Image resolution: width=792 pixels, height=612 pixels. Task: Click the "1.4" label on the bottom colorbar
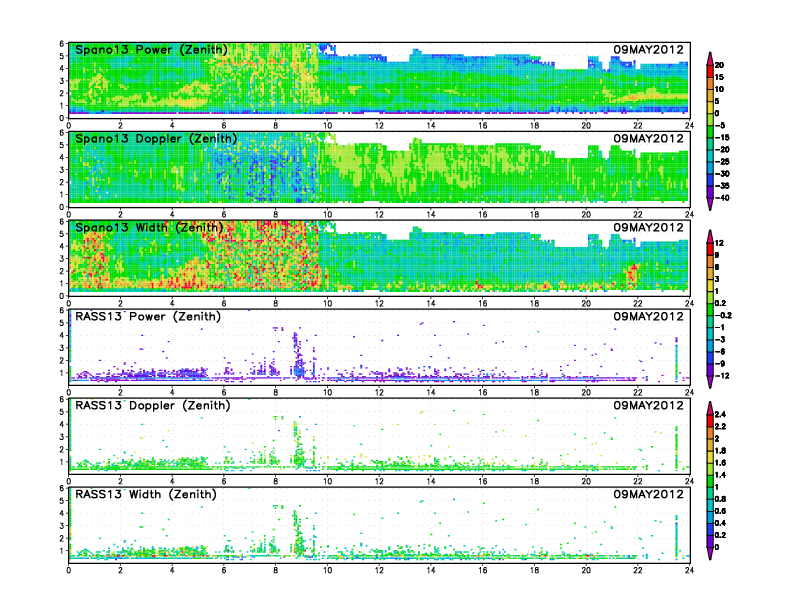[721, 475]
